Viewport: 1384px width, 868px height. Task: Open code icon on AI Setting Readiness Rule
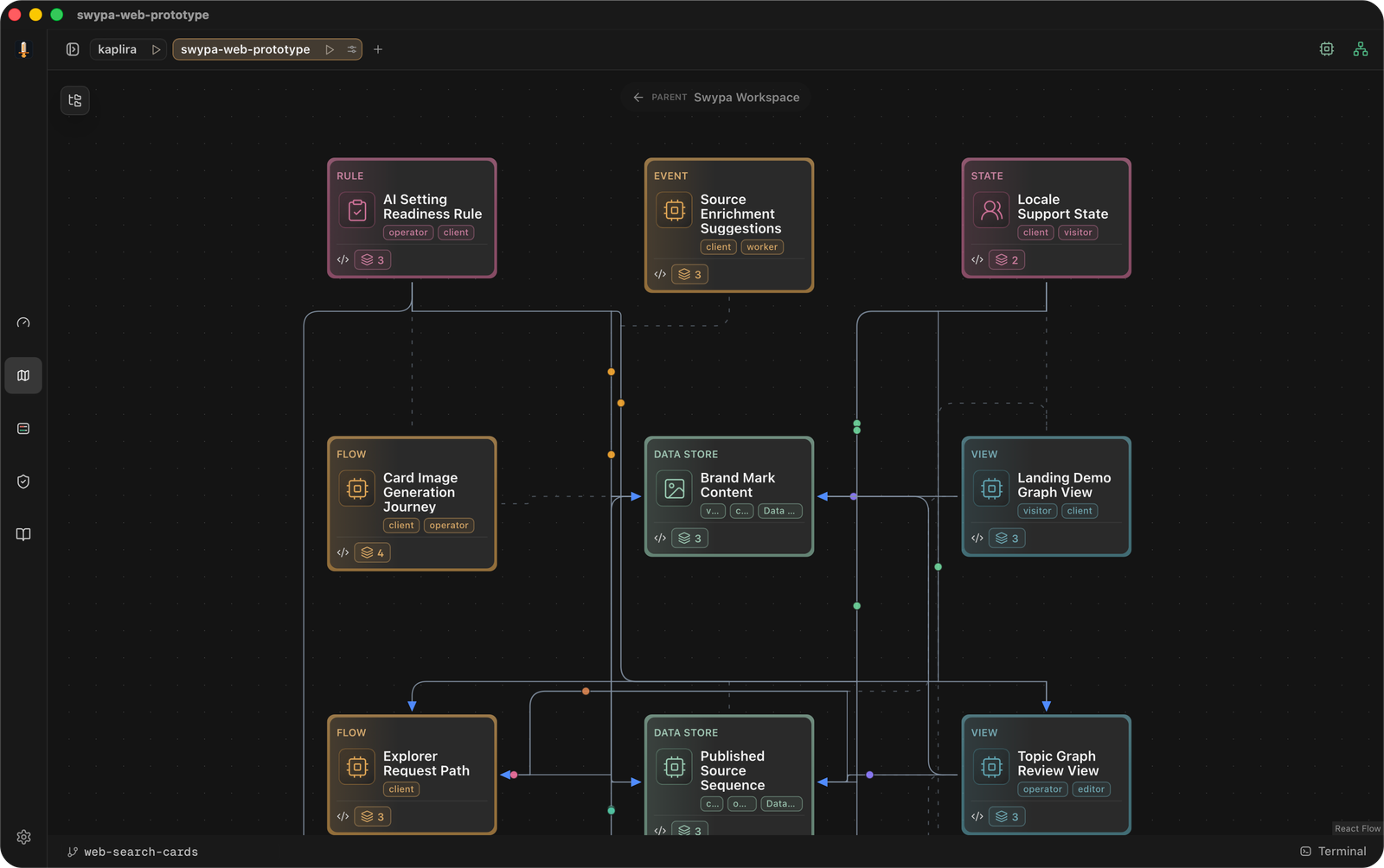[x=343, y=259]
